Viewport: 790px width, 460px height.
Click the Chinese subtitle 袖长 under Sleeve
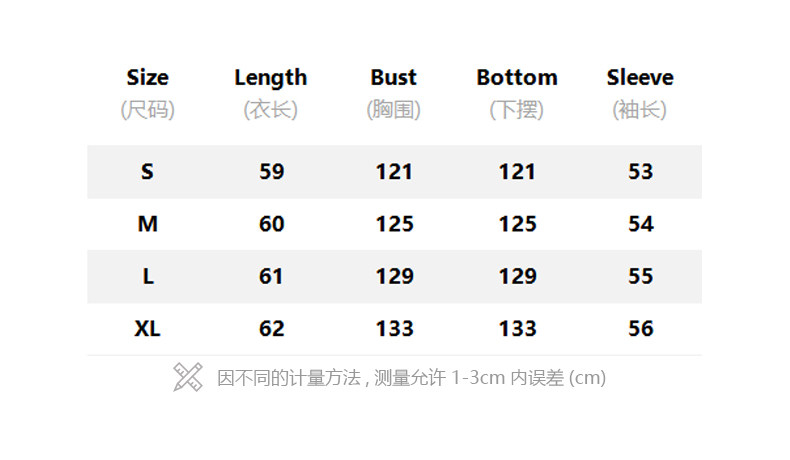[x=640, y=110]
